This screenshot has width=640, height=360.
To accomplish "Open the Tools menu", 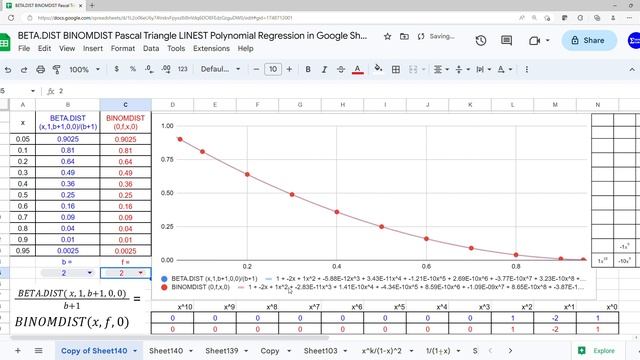I will [176, 48].
